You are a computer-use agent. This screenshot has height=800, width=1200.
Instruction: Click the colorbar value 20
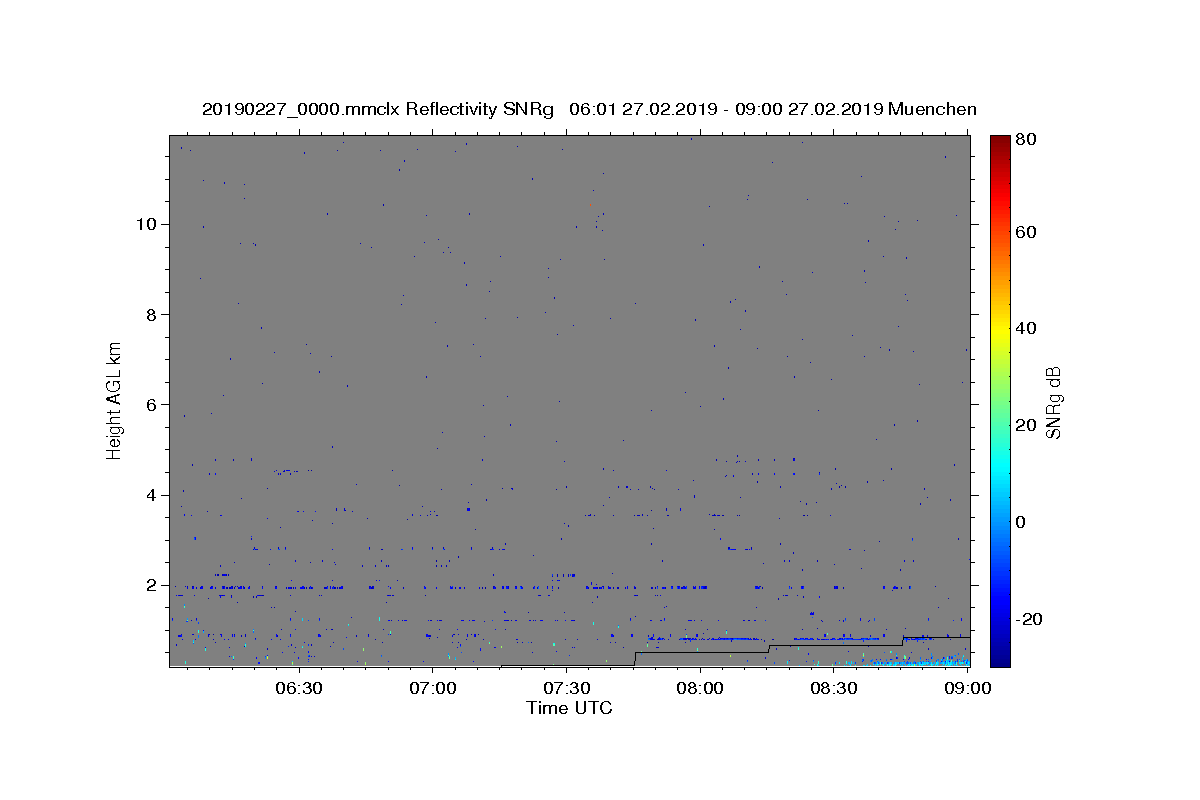1026,425
